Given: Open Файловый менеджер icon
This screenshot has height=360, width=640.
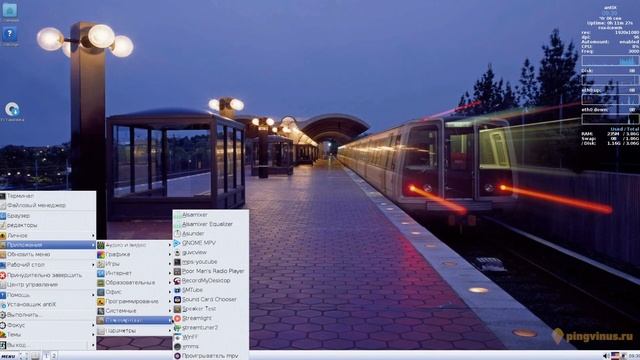Looking at the screenshot, I should (2, 205).
